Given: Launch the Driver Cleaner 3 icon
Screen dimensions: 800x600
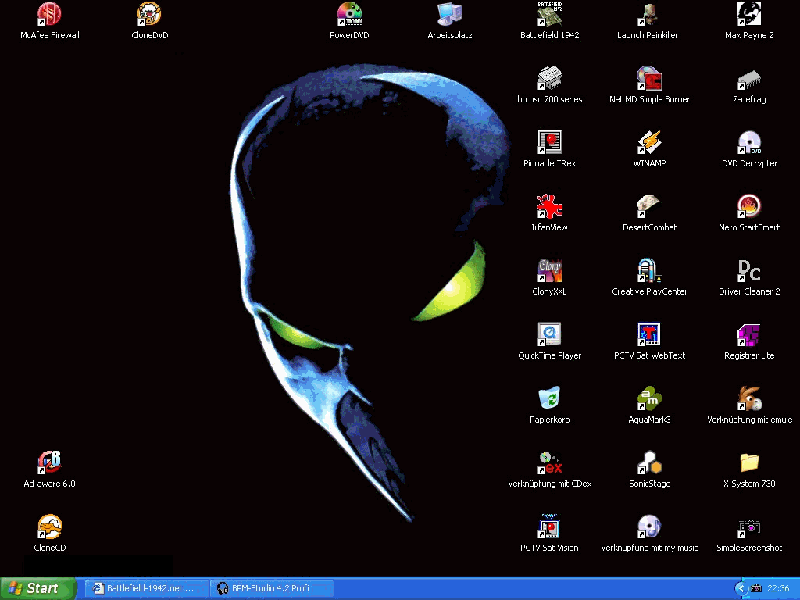Looking at the screenshot, I should tap(749, 271).
